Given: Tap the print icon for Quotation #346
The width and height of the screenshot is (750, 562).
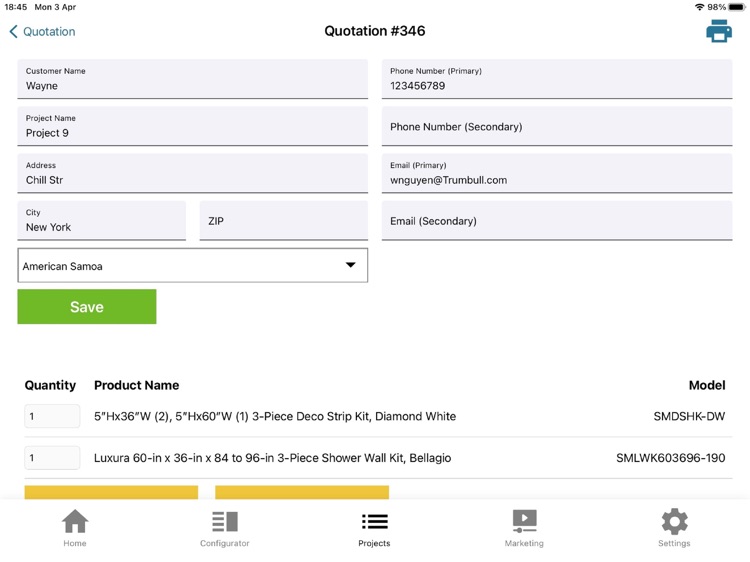Looking at the screenshot, I should coord(718,31).
